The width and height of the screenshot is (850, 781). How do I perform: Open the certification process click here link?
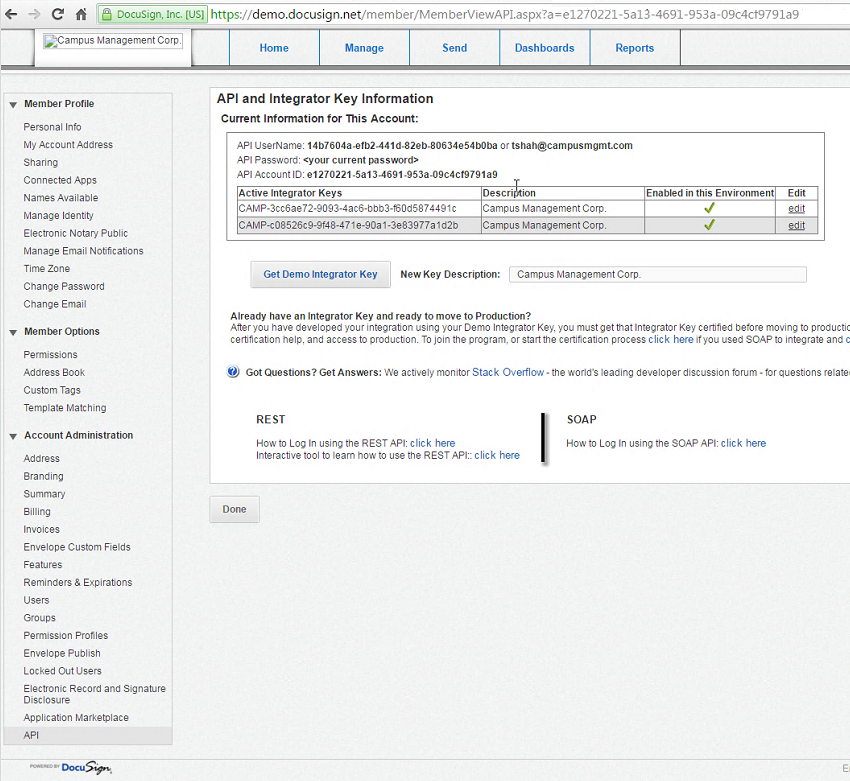[671, 339]
